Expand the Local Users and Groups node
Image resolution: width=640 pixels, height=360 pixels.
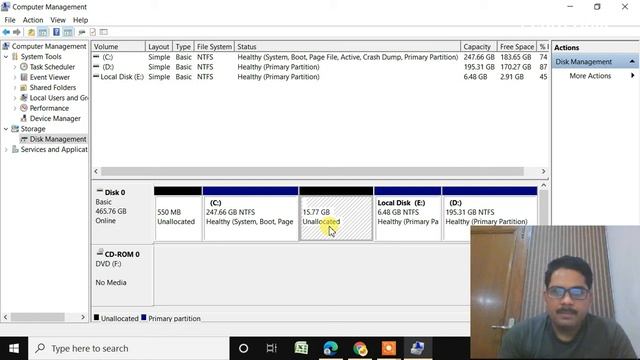pyautogui.click(x=15, y=98)
